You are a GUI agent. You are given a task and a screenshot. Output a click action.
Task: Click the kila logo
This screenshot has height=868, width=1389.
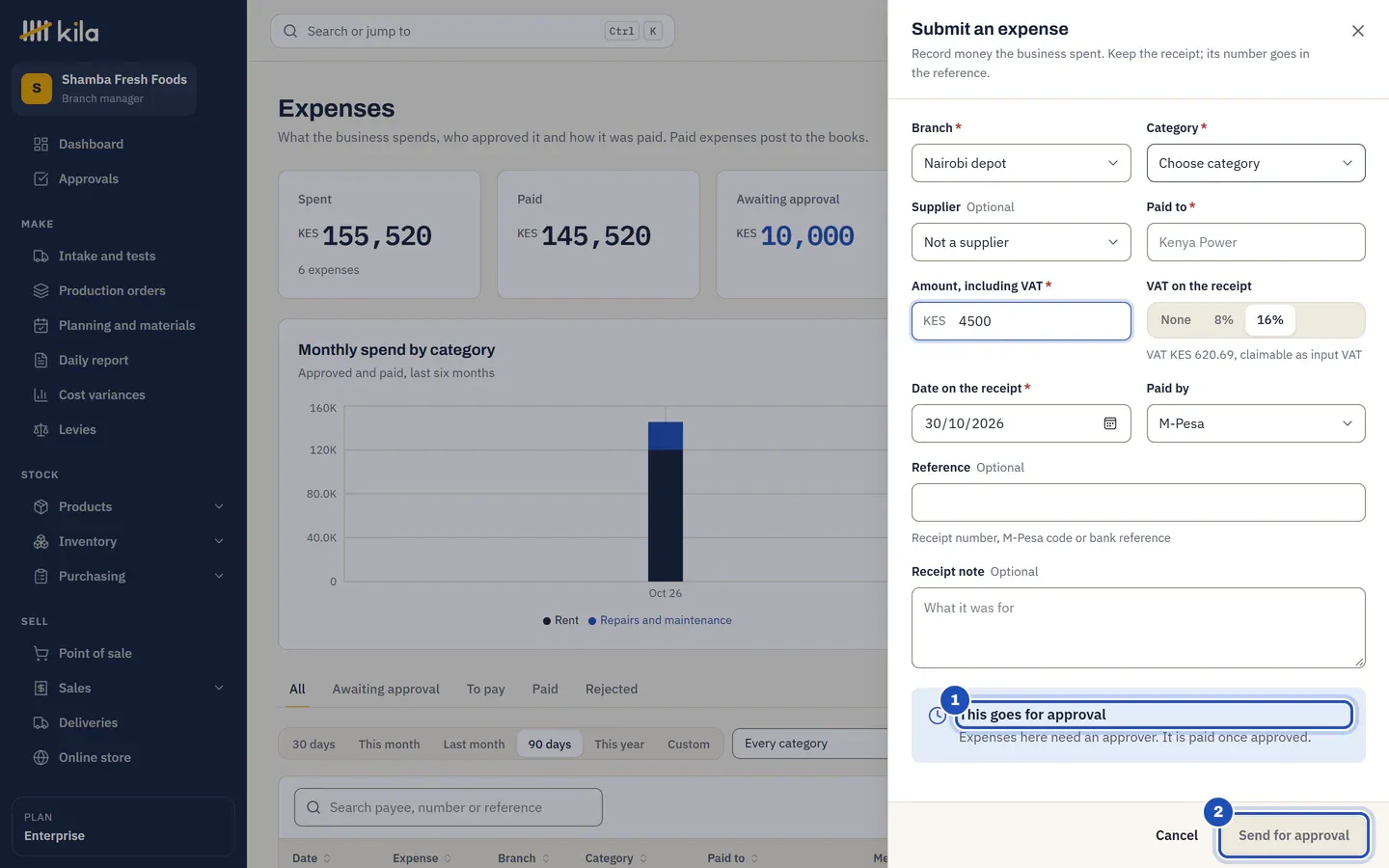point(60,31)
